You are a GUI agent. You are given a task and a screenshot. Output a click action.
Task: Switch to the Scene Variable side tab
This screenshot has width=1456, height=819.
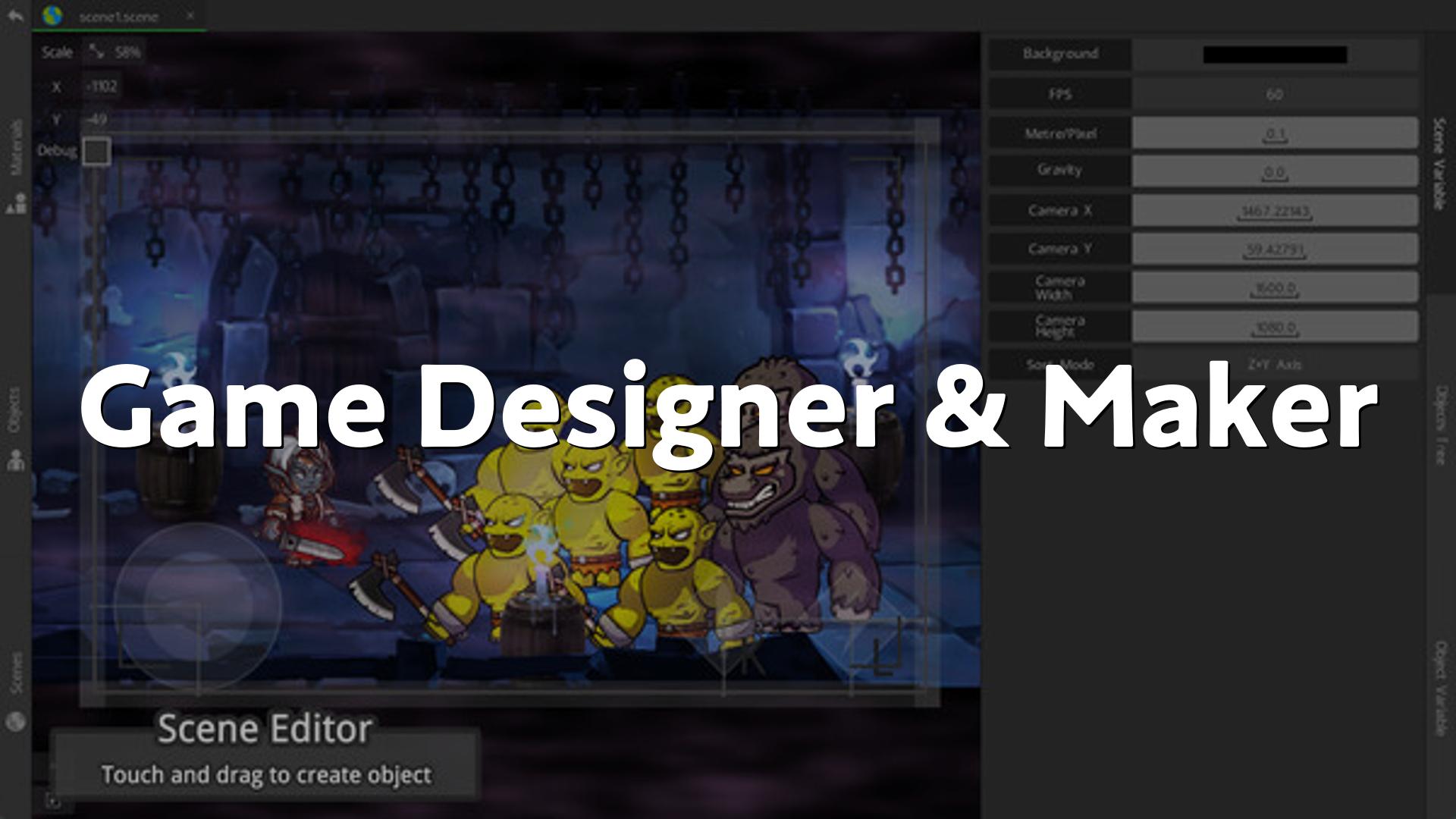tap(1439, 164)
